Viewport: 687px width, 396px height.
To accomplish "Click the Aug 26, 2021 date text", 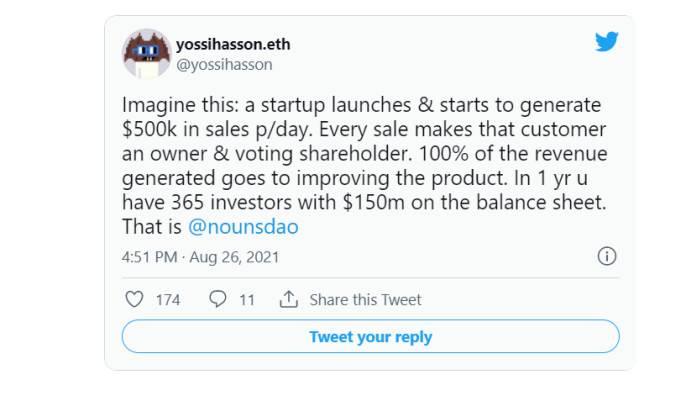I will 234,257.
